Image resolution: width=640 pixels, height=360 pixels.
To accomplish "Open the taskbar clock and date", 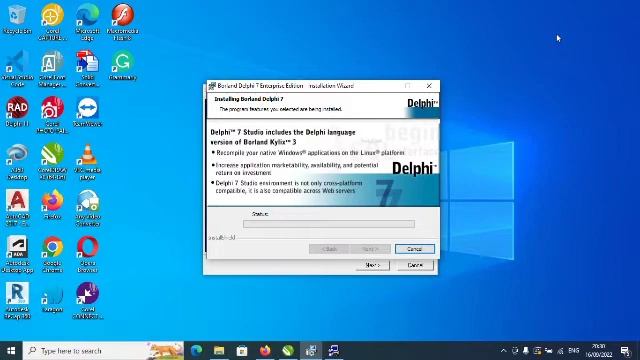I will tap(599, 351).
